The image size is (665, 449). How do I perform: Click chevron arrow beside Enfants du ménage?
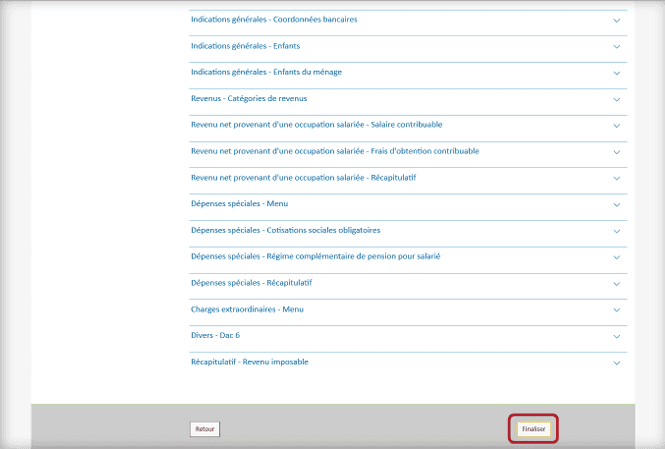[x=617, y=73]
